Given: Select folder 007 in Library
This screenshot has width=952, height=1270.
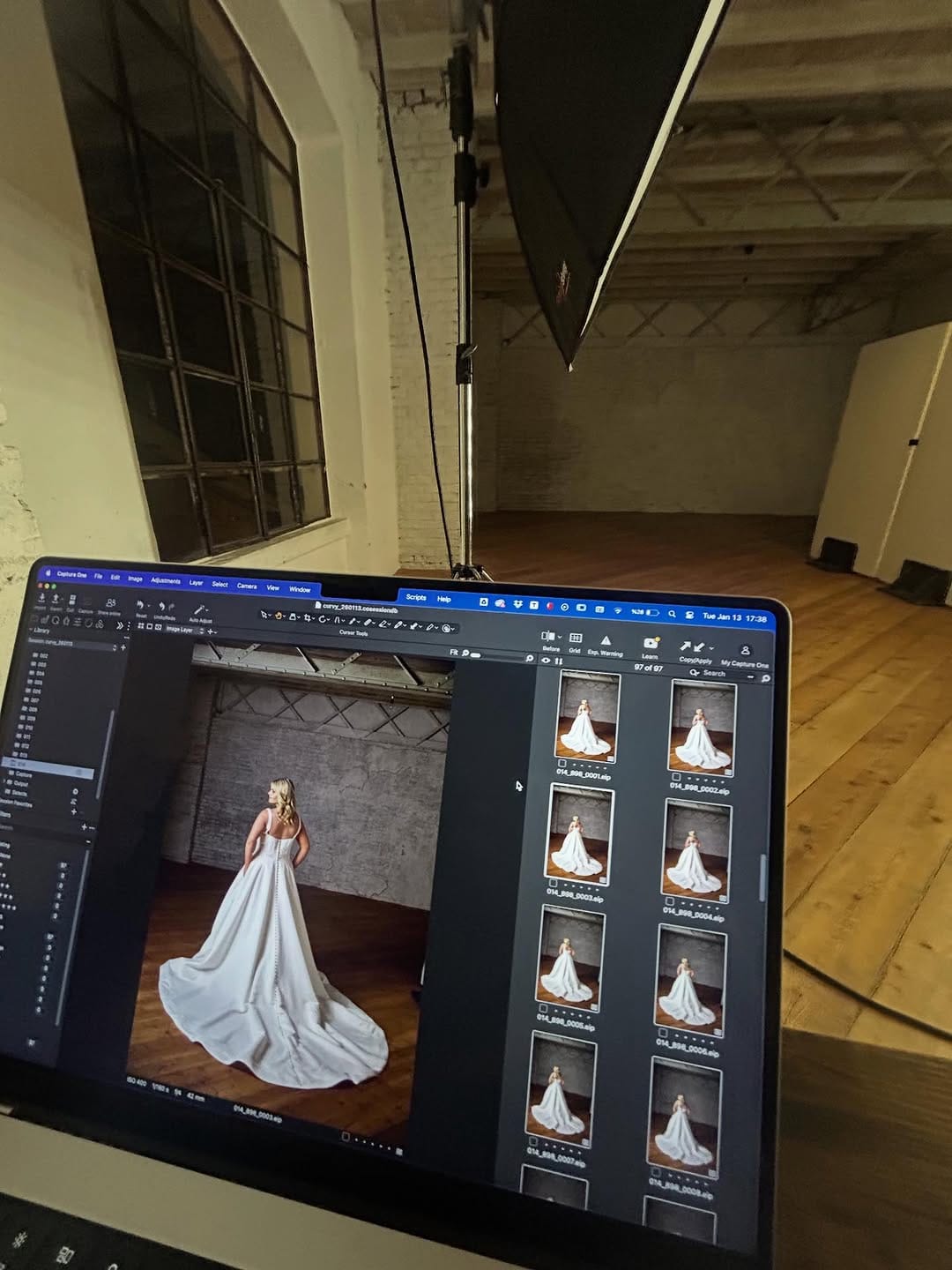Looking at the screenshot, I should point(33,700).
